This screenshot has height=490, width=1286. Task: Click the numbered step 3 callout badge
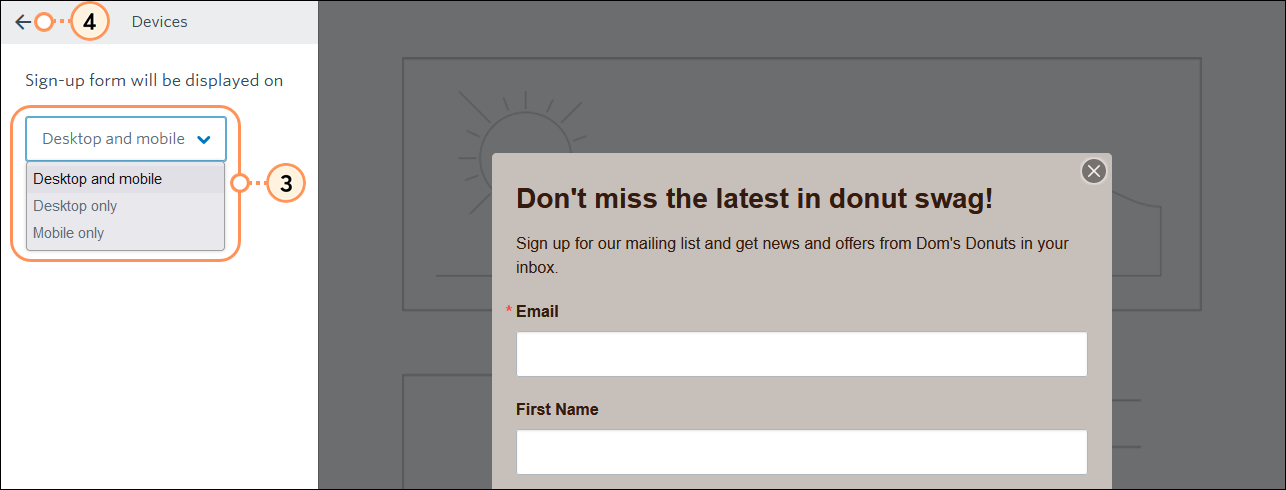286,184
